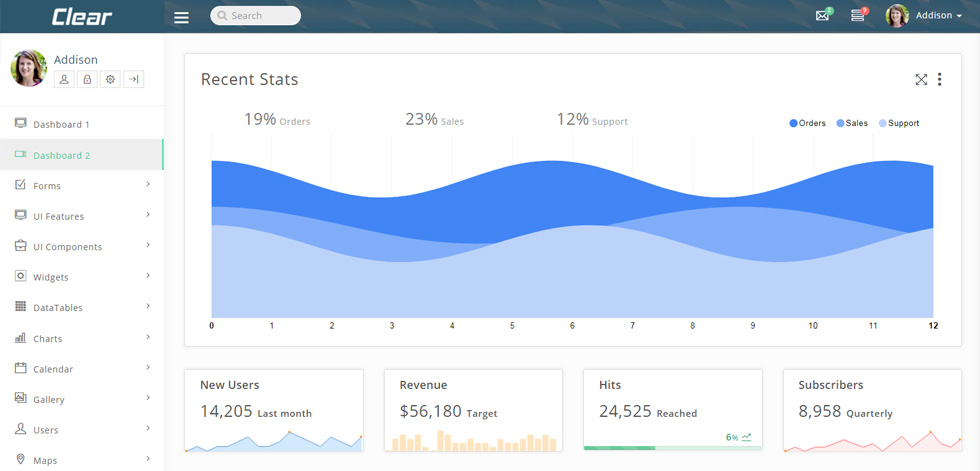Open the tasks list icon in the header
The width and height of the screenshot is (980, 471).
(858, 16)
